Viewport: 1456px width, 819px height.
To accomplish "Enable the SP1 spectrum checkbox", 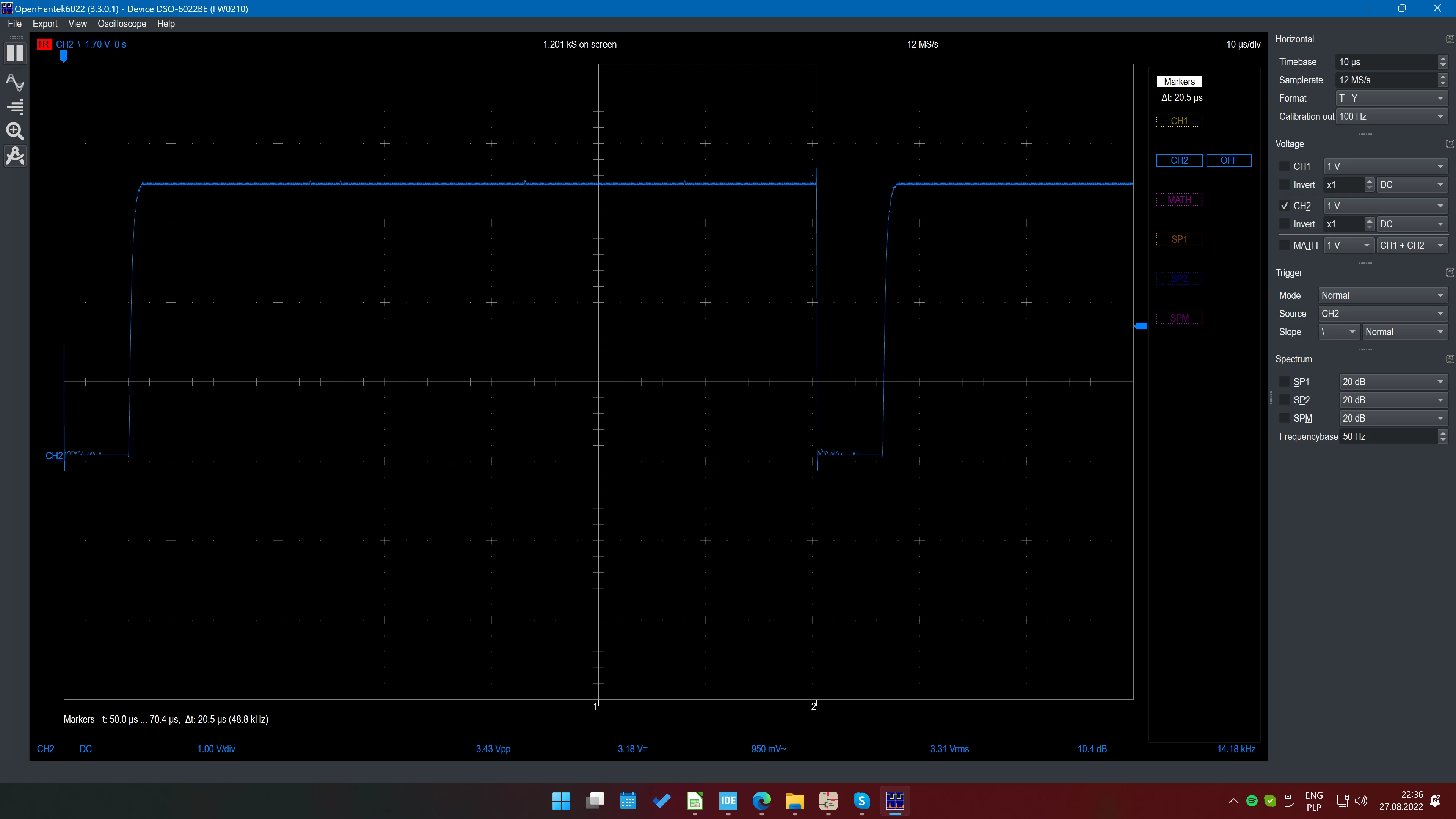I will point(1284,381).
